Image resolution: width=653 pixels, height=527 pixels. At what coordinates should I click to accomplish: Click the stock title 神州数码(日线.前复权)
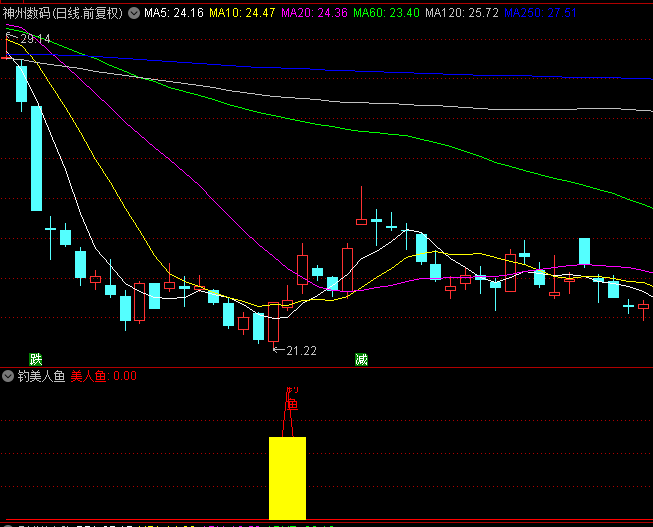click(63, 13)
